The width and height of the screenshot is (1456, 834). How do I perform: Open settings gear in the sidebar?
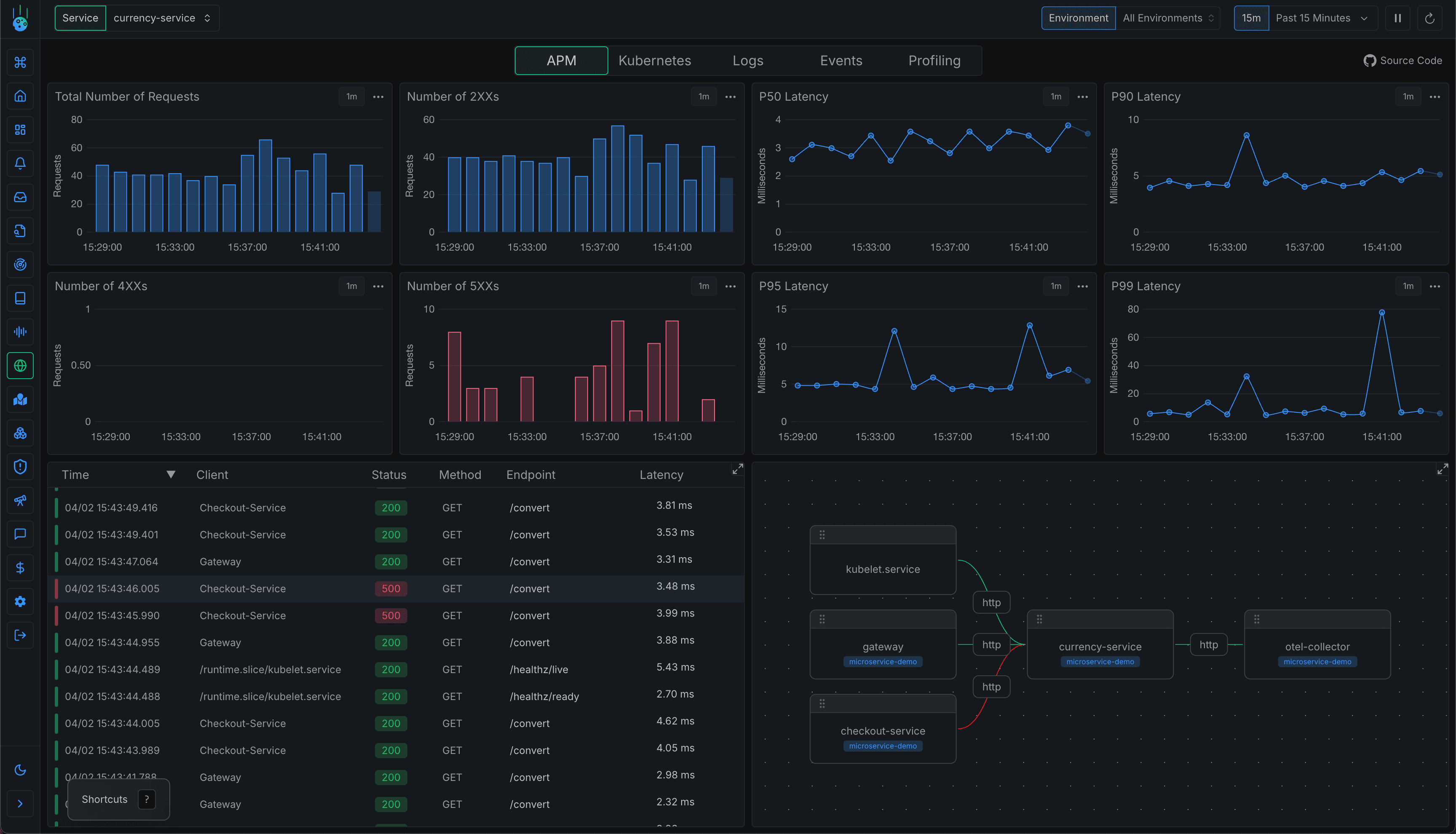(x=20, y=601)
